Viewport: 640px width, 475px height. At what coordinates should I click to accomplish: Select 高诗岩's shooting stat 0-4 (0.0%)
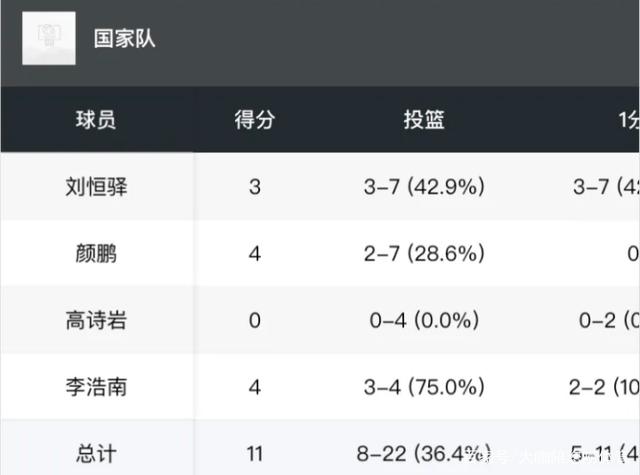point(423,321)
